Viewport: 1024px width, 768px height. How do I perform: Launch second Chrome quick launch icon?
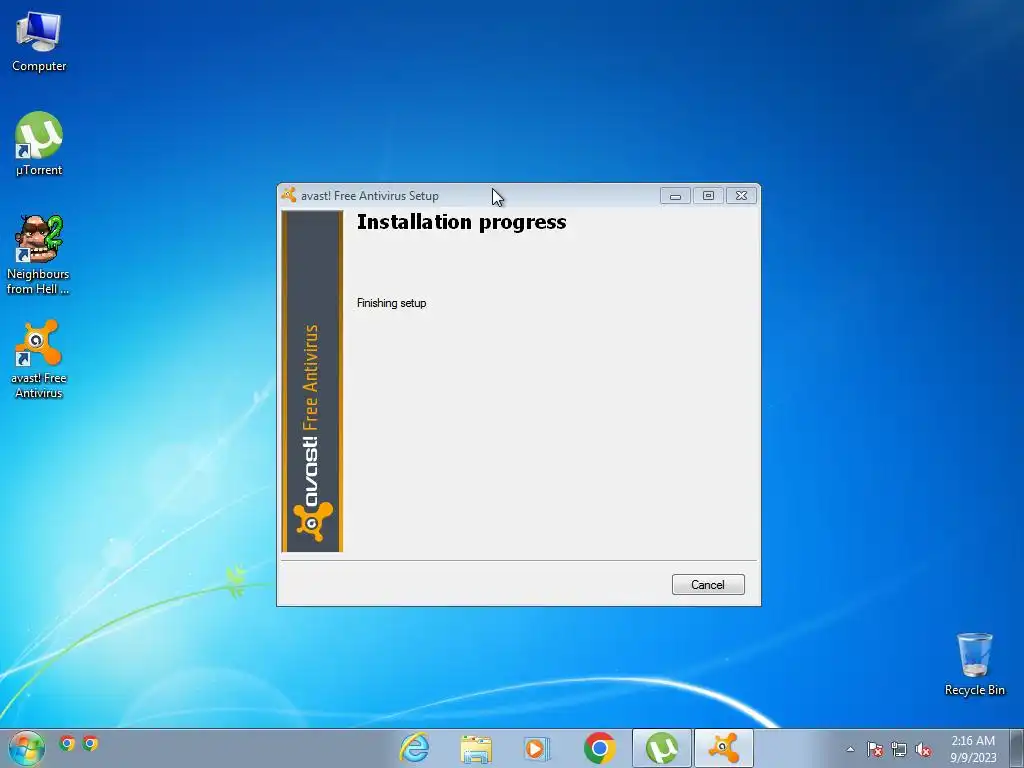click(x=91, y=743)
